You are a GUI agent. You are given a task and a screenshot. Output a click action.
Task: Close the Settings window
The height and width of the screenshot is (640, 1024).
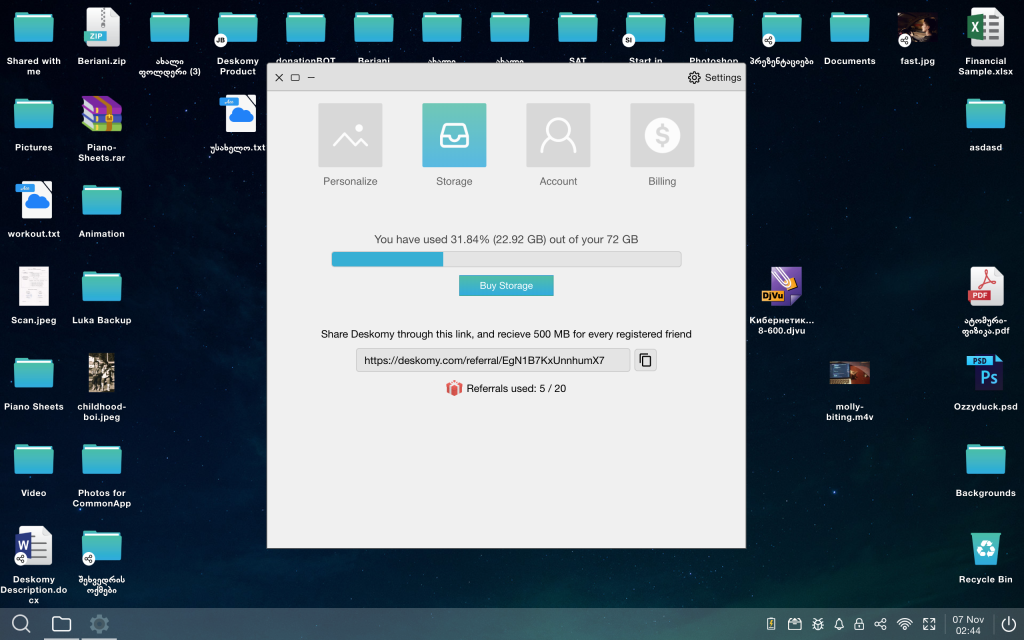tap(279, 78)
